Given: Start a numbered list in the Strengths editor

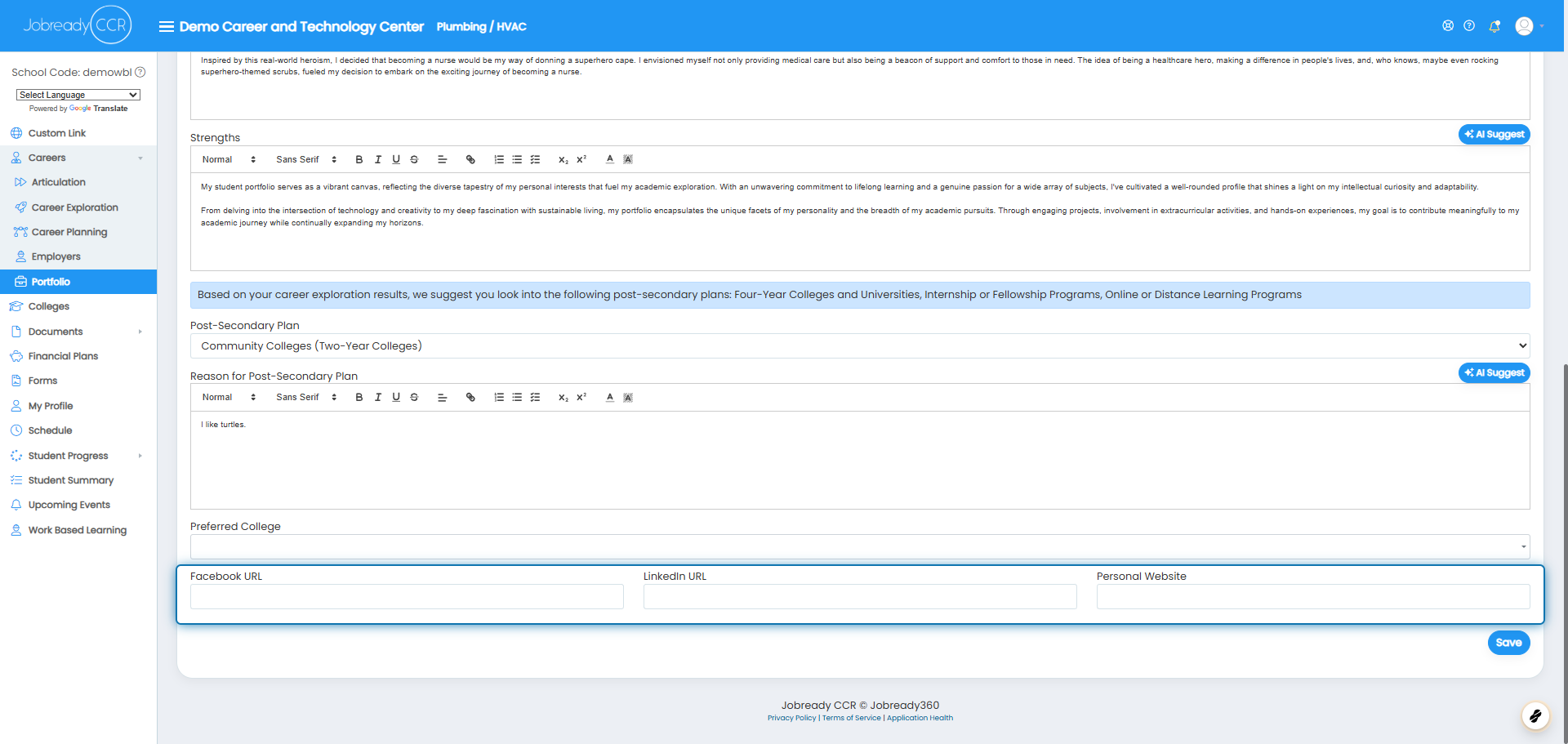Looking at the screenshot, I should tap(499, 159).
